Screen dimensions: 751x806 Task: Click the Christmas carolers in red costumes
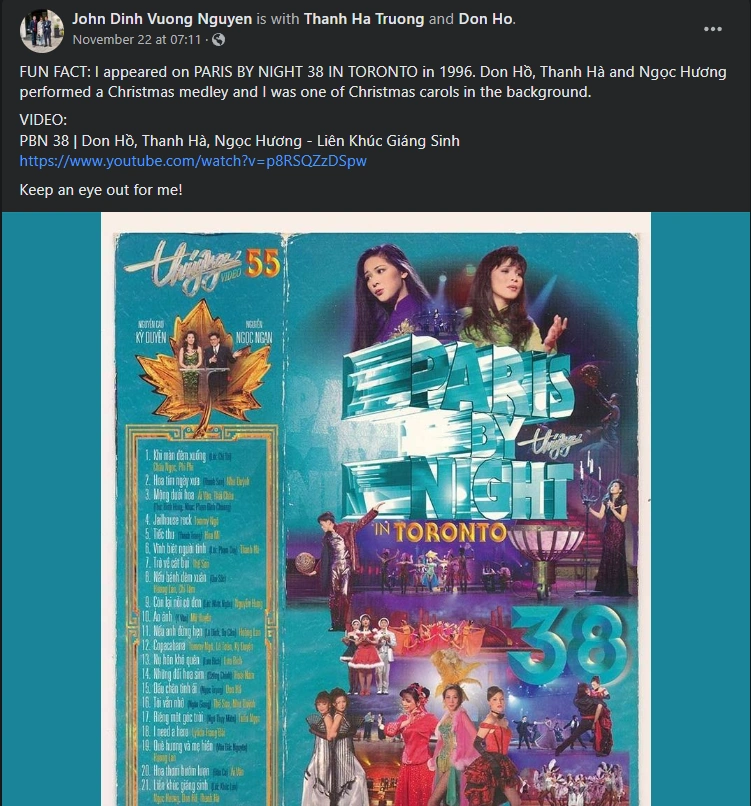[369, 653]
